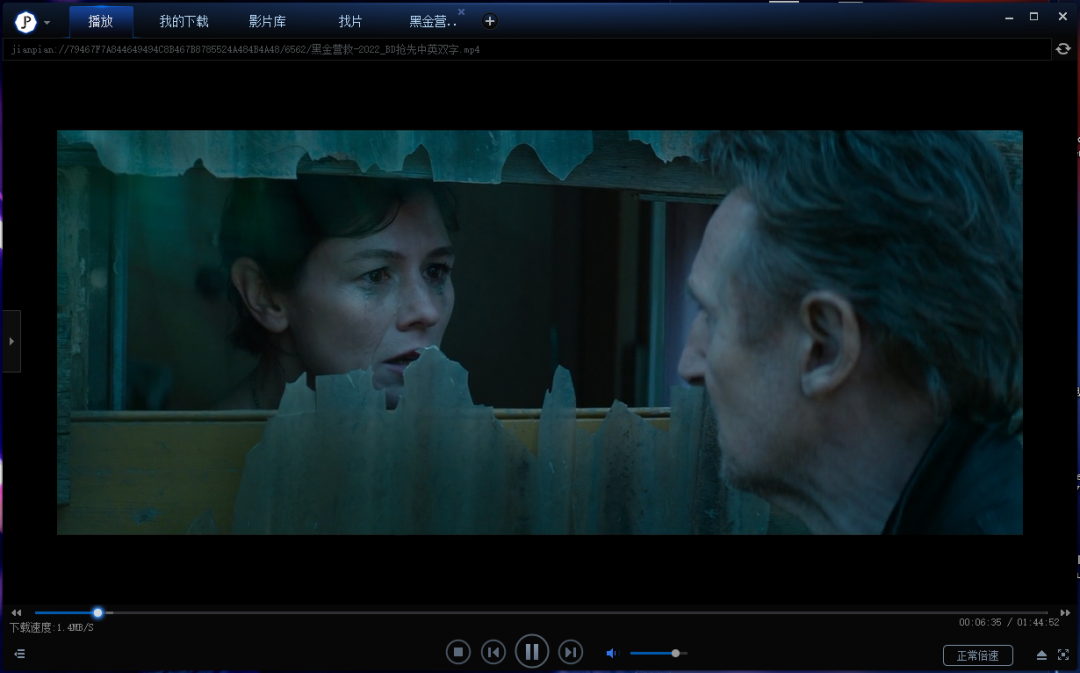Fast-forward using the double-arrow icon

click(x=1065, y=612)
